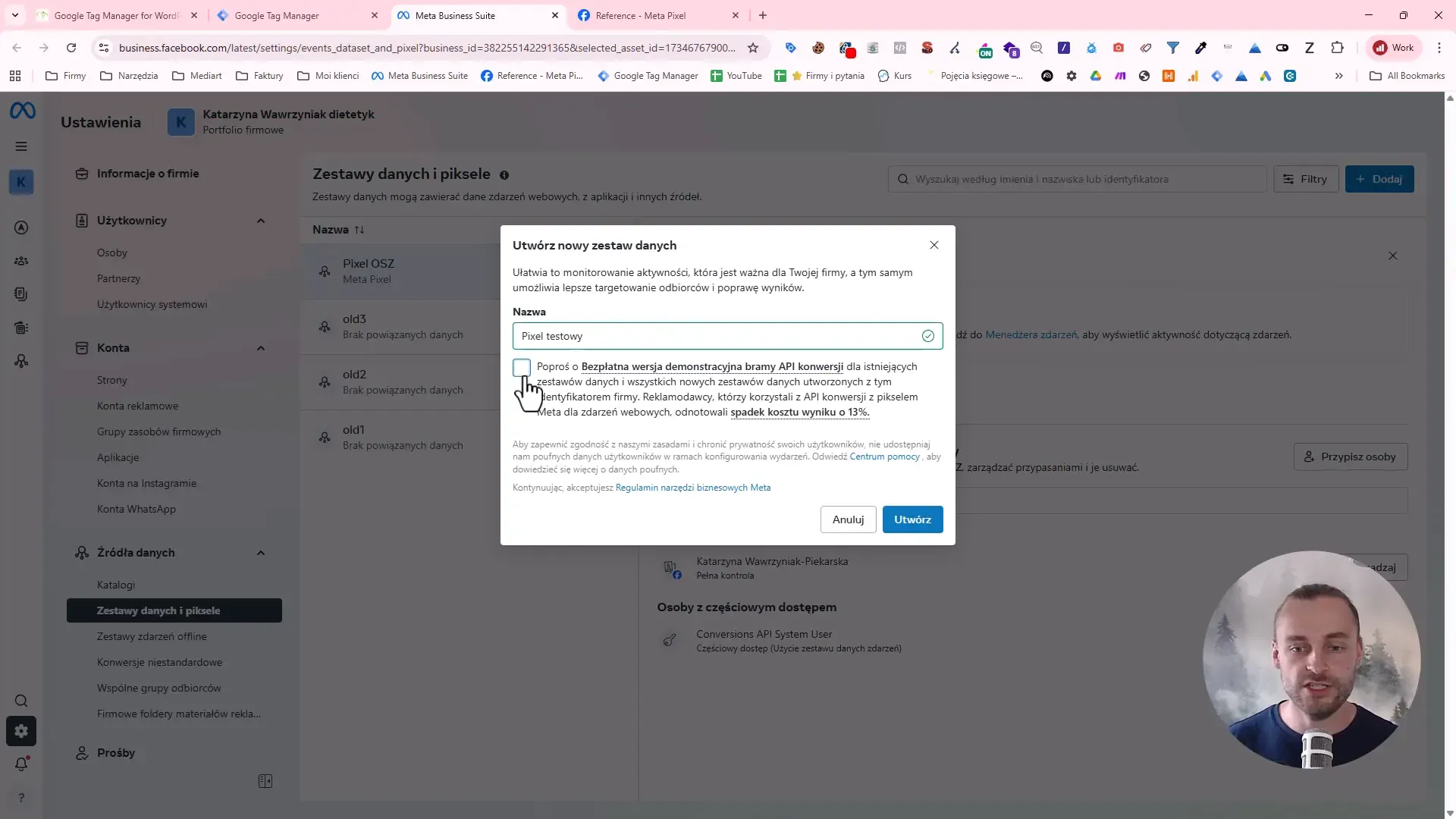This screenshot has height=819, width=1456.
Task: Open settings gear in left rail
Action: [21, 731]
